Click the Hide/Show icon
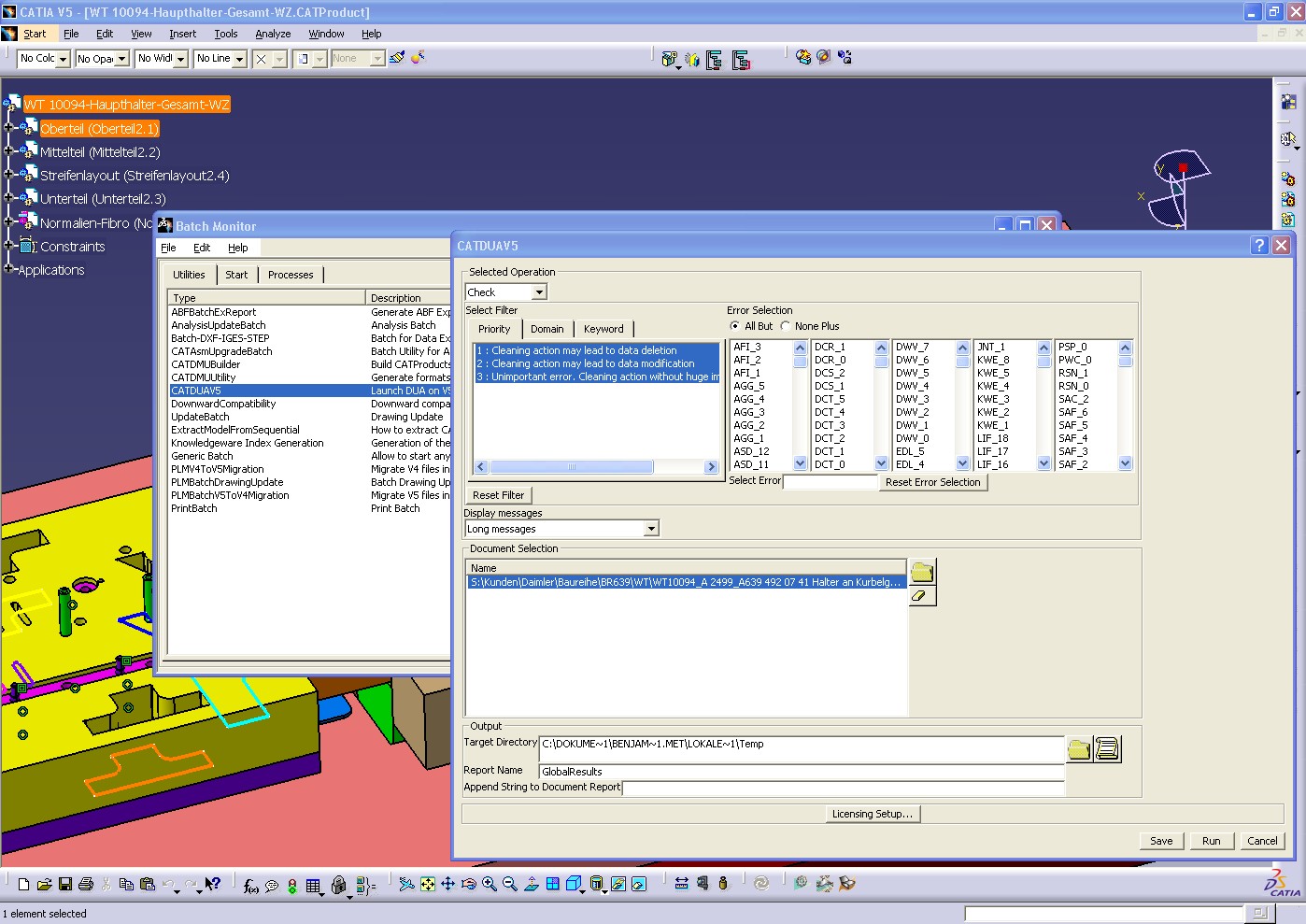This screenshot has height=924, width=1306. tap(618, 884)
